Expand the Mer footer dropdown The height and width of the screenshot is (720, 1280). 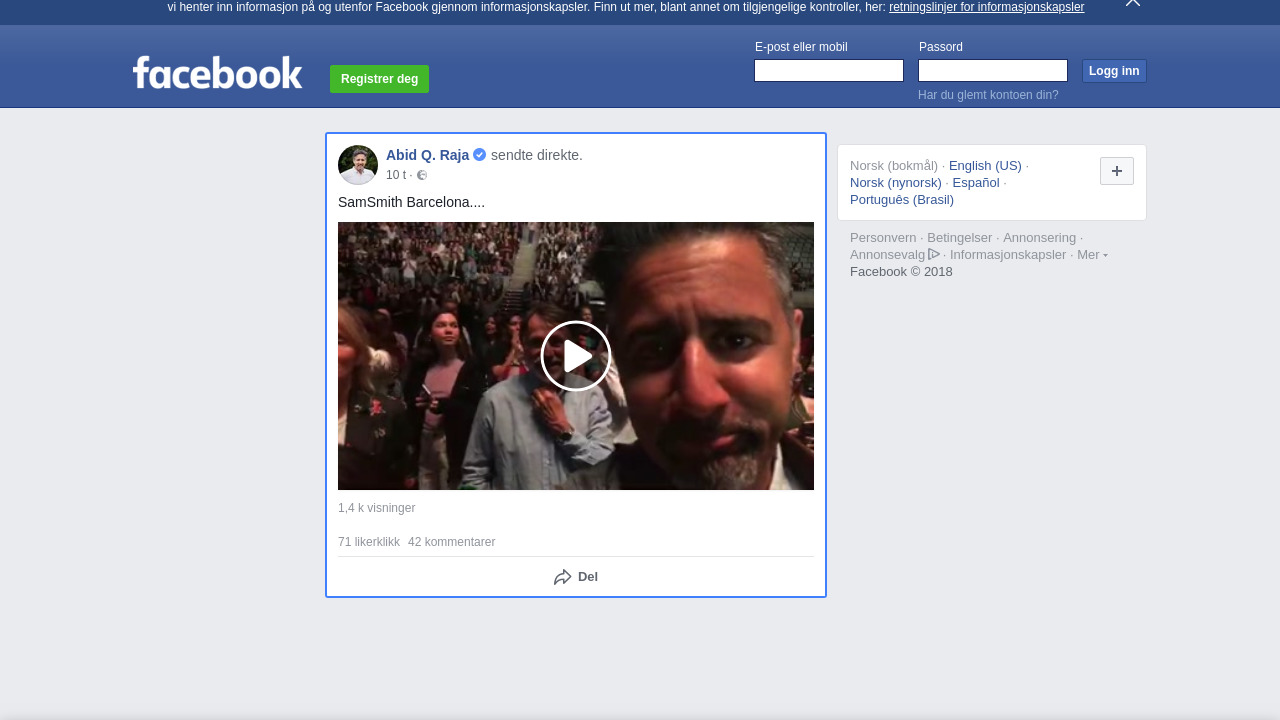click(x=1092, y=255)
